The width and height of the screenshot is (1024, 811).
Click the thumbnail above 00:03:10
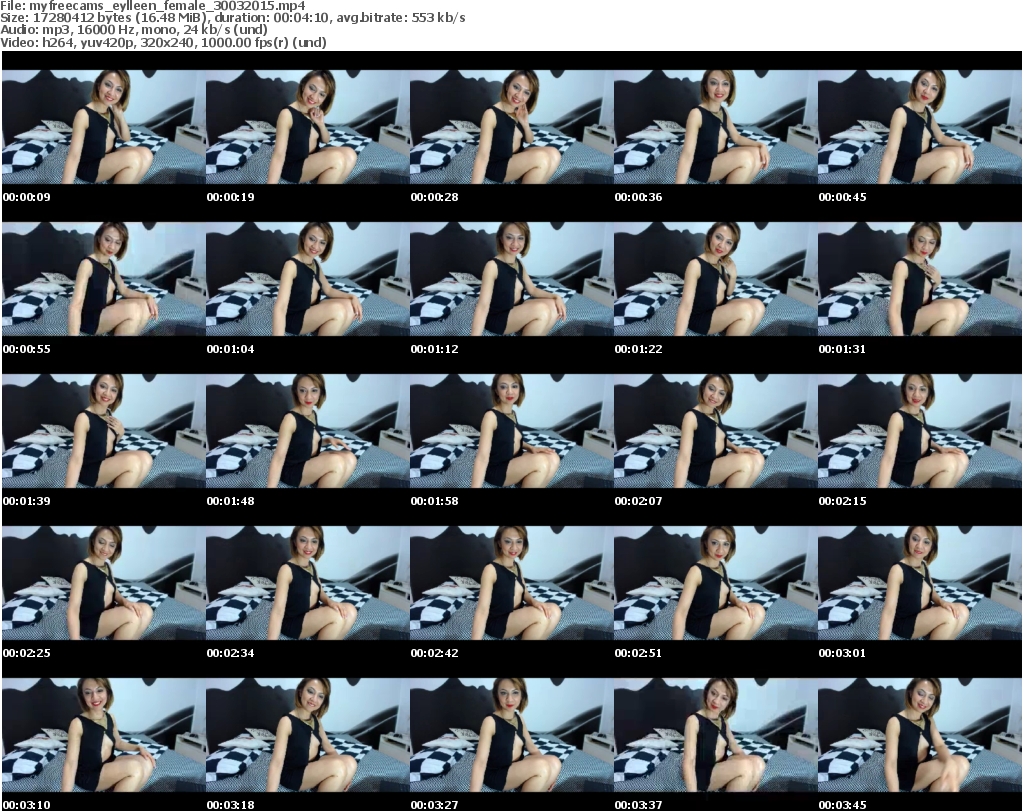tap(103, 735)
